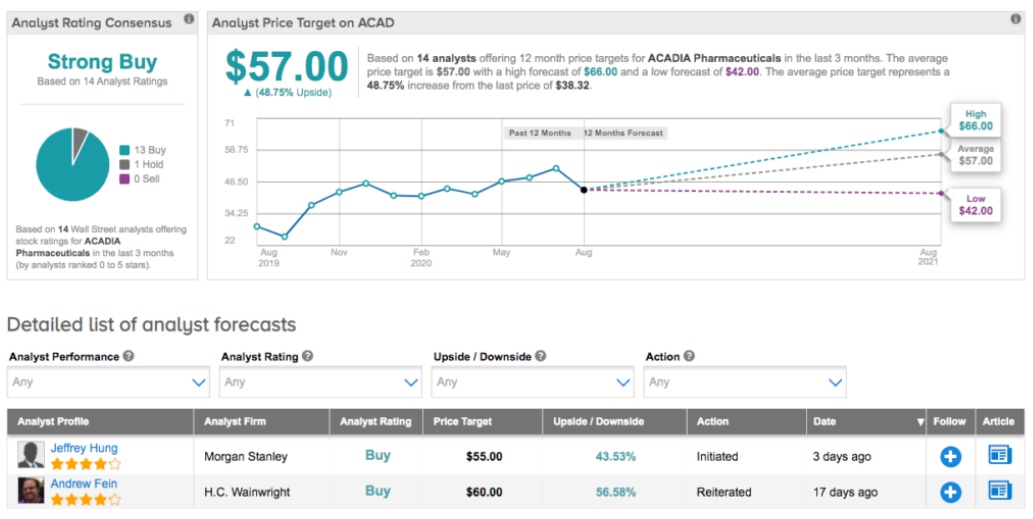The image size is (1033, 519).
Task: Expand the Action filter dropdown
Action: click(746, 382)
